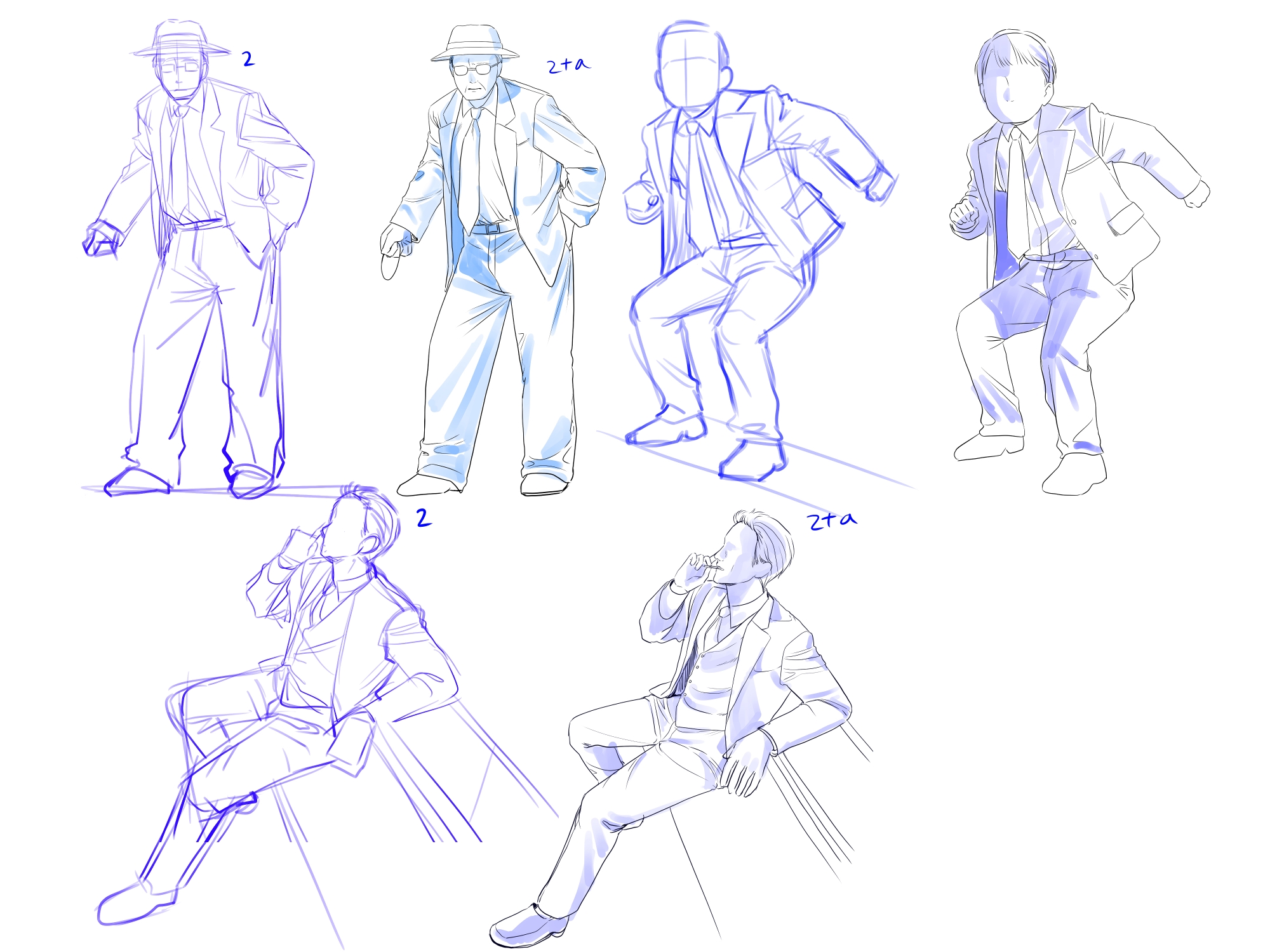
Task: Click the jacket flap pocket on the inked crouching man
Action: pos(1125,218)
